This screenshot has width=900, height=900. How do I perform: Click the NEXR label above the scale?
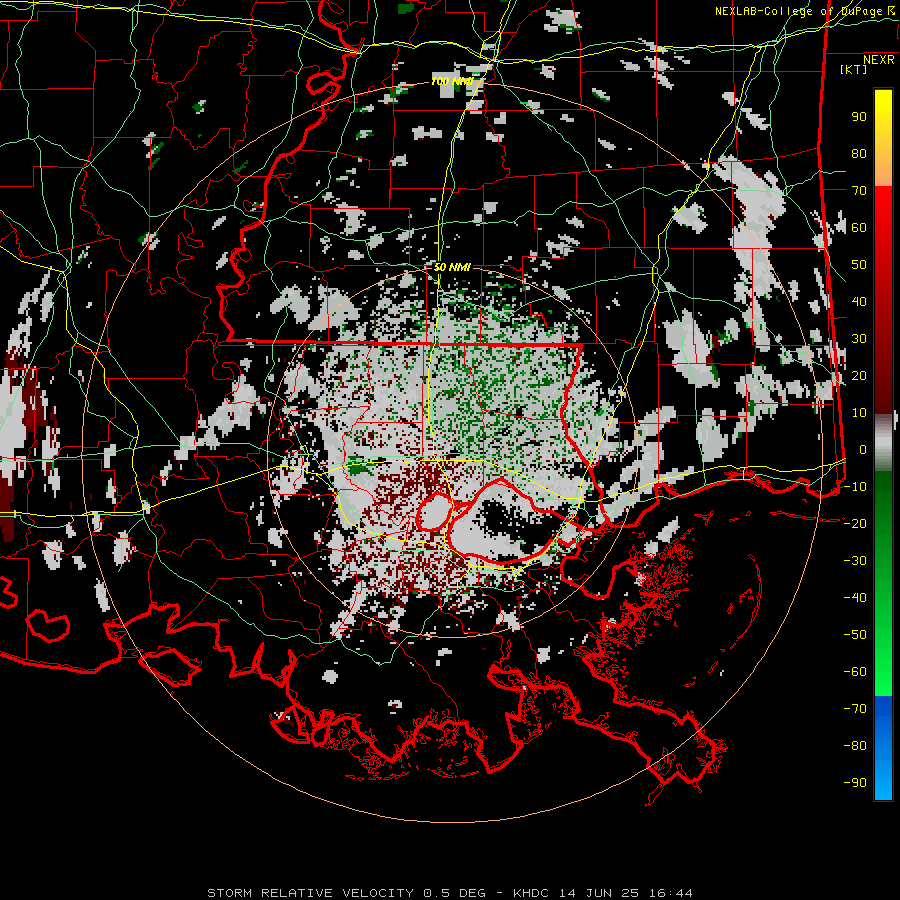(879, 60)
